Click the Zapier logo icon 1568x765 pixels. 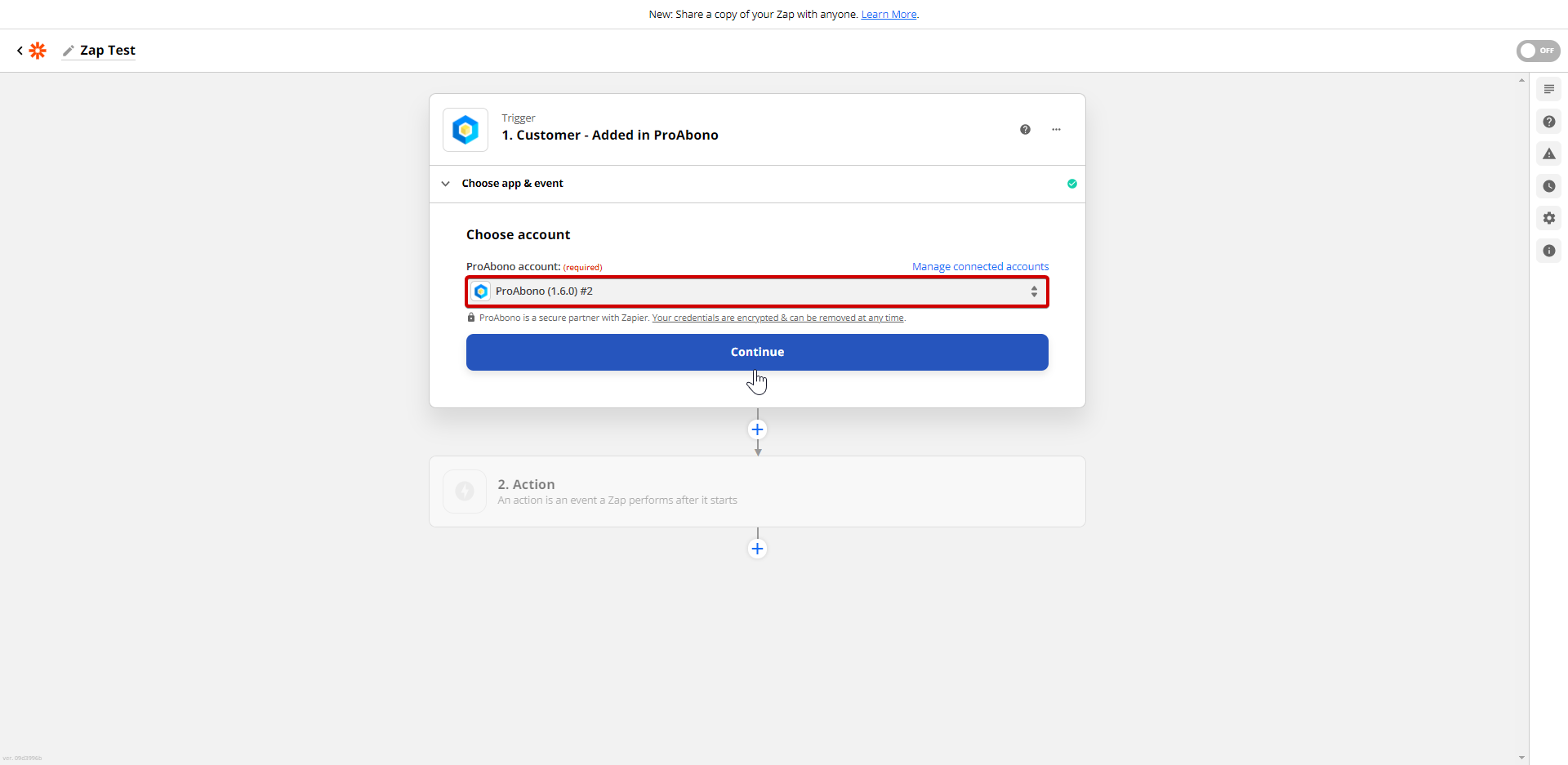point(38,51)
